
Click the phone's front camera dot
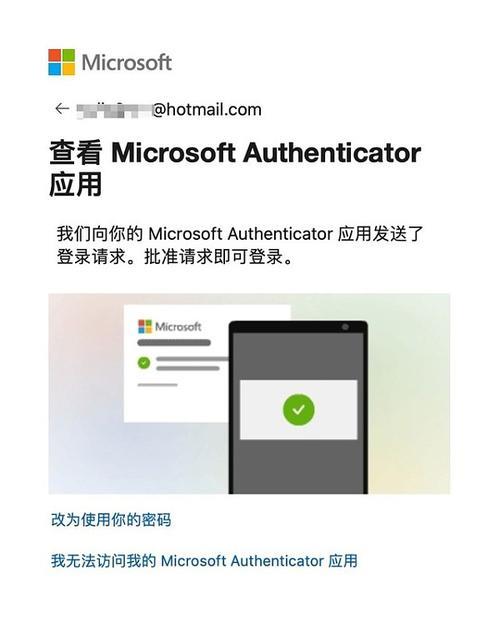pyautogui.click(x=345, y=327)
